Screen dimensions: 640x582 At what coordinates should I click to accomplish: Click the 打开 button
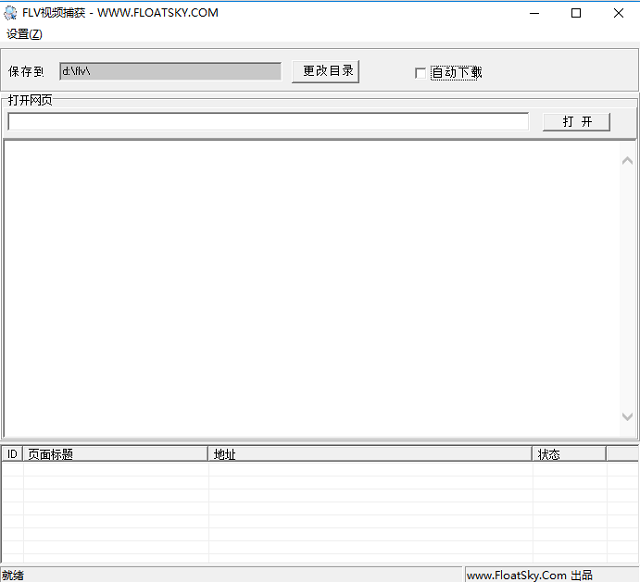576,122
